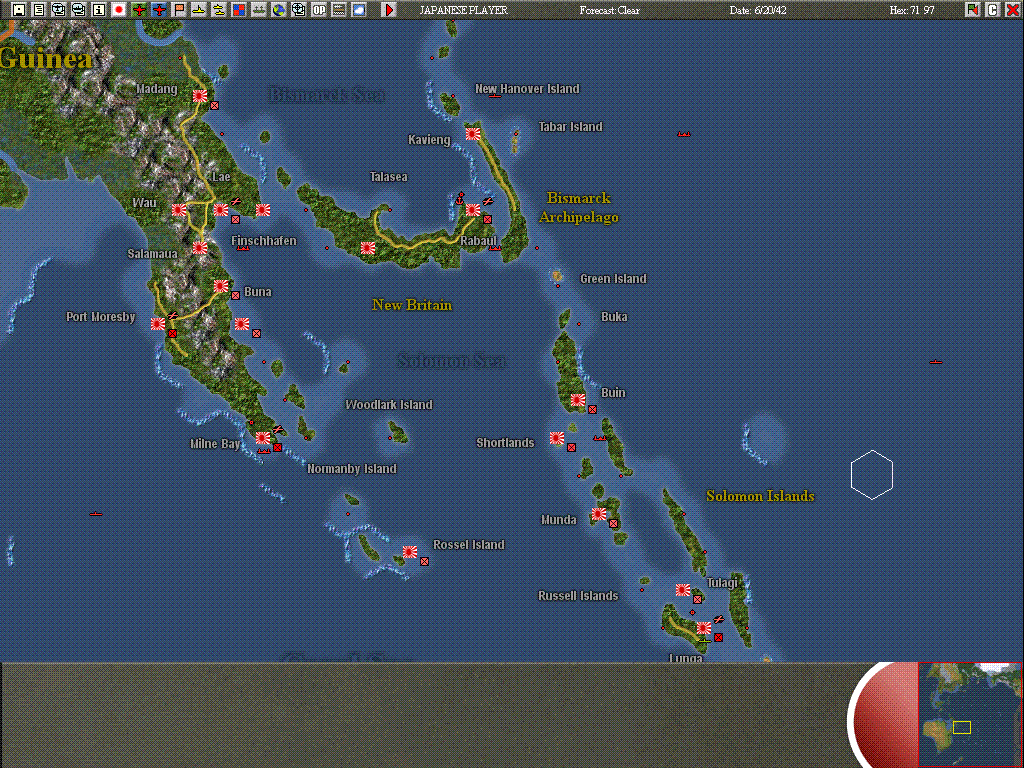Select the Japanese base flag at Lunga
Screen dimensions: 1024x768
[703, 628]
